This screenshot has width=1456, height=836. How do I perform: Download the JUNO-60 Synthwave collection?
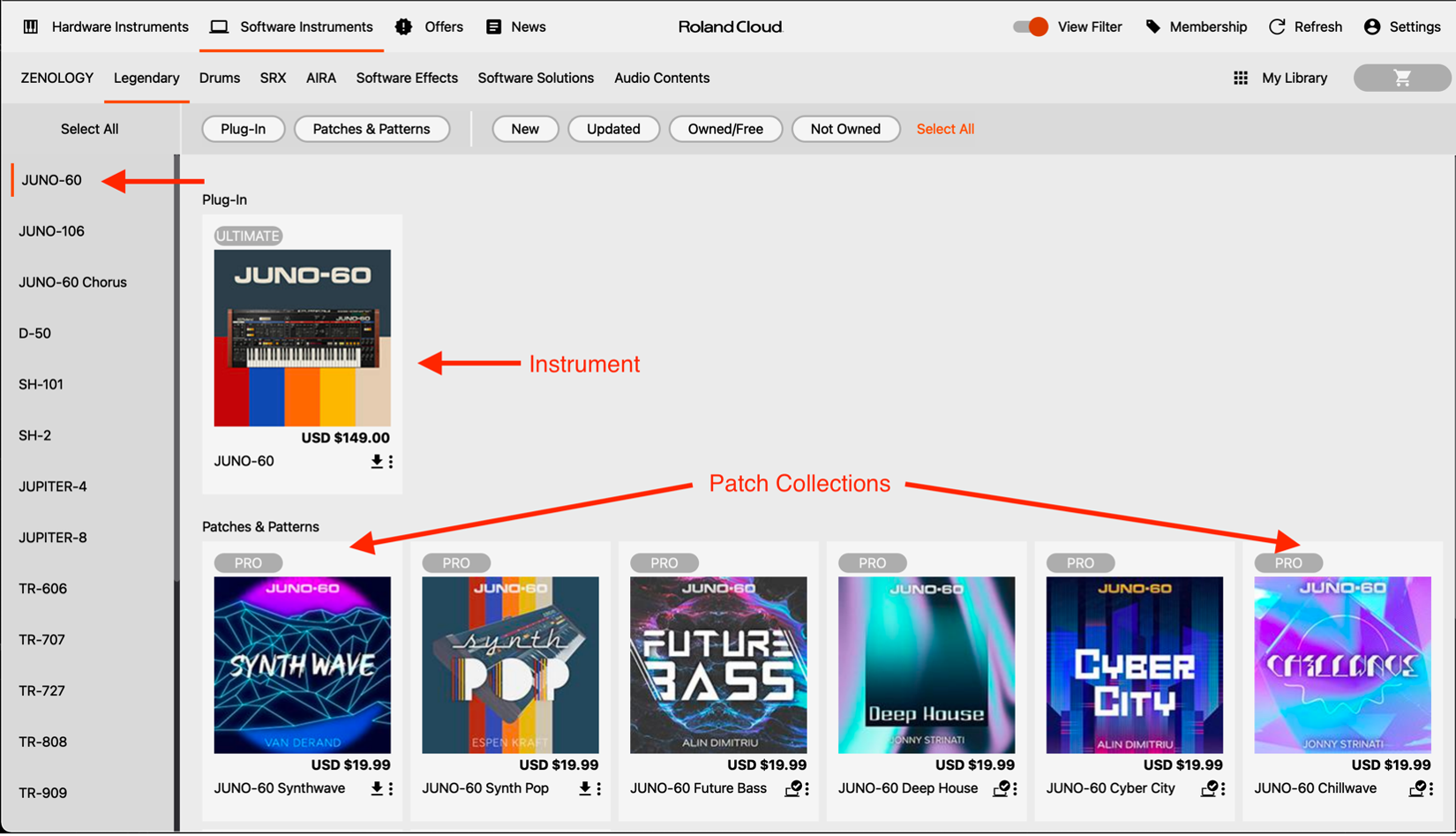pyautogui.click(x=376, y=788)
